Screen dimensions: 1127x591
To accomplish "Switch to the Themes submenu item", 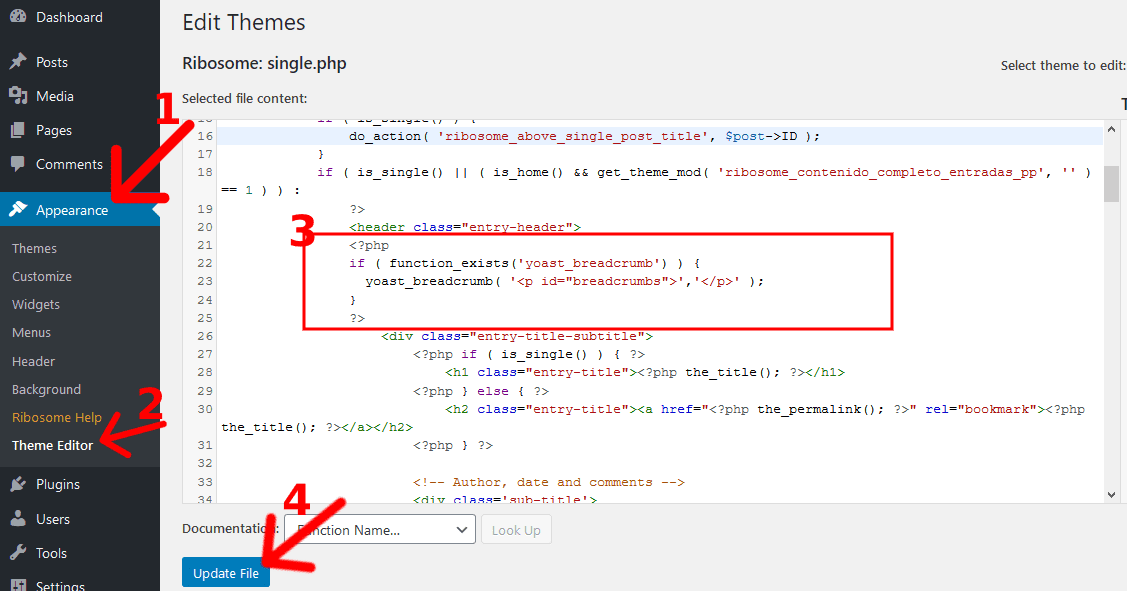I will [x=34, y=247].
